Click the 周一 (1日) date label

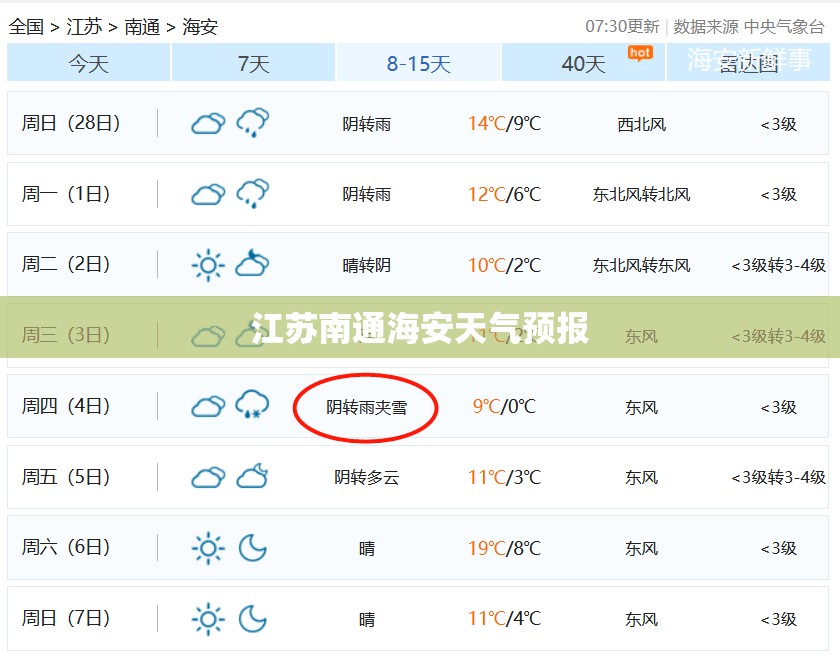[66, 194]
